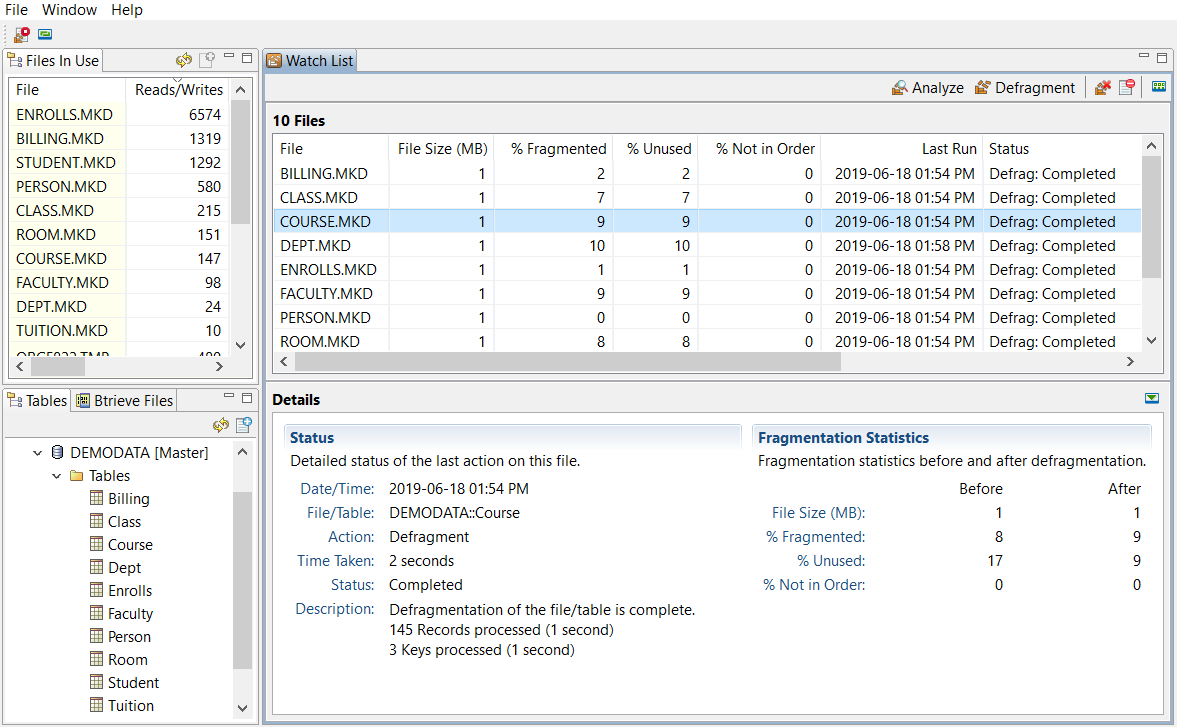The width and height of the screenshot is (1177, 727).
Task: Select the Faculty table in the tree
Action: [x=130, y=614]
